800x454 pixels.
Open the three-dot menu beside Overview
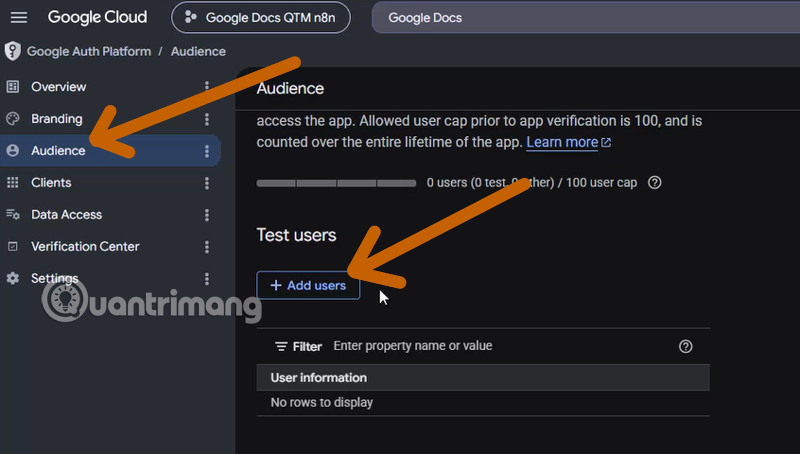pyautogui.click(x=207, y=87)
